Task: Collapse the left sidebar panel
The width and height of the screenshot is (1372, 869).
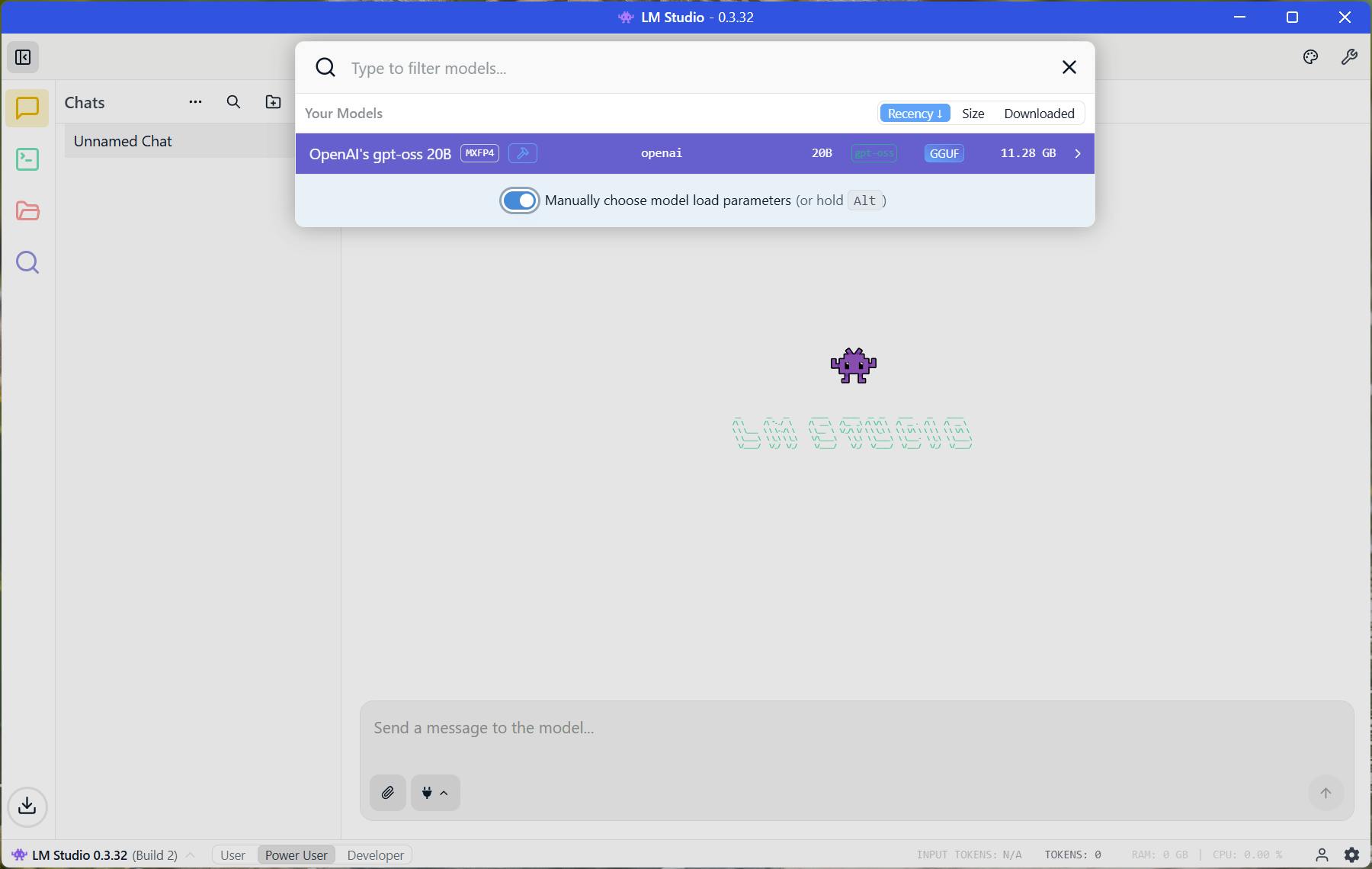Action: tap(22, 57)
